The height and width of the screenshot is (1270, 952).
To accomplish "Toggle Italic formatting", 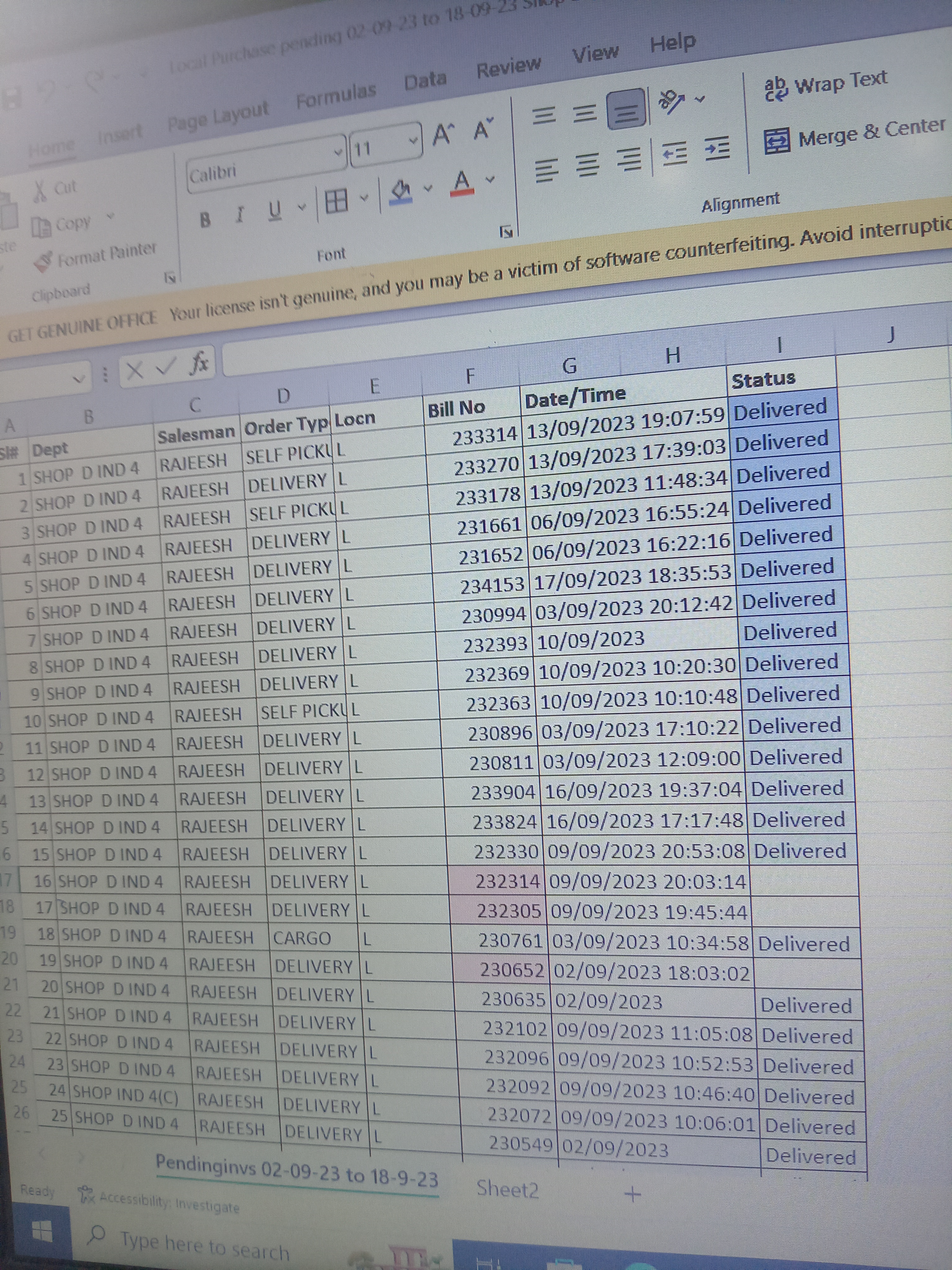I will 240,214.
